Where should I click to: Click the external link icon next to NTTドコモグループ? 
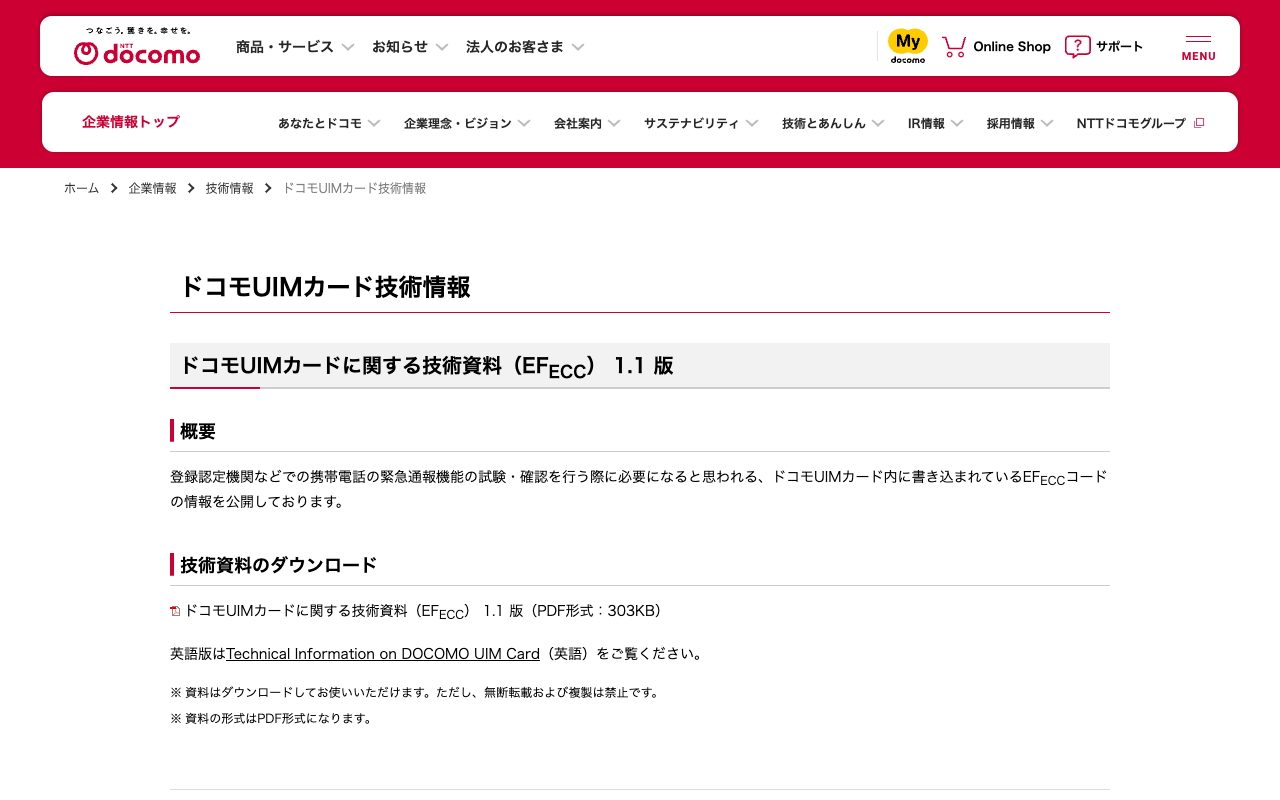(1199, 123)
